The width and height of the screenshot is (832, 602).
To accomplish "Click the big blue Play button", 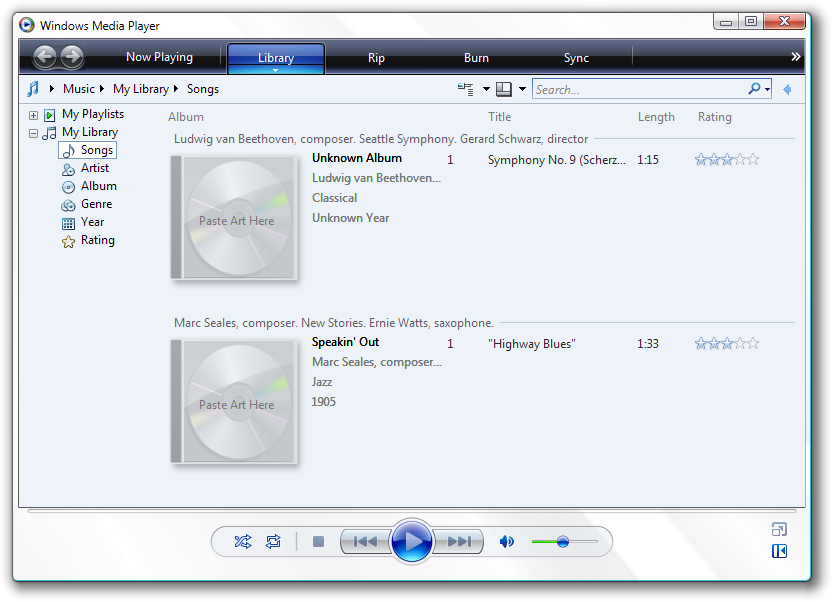I will pyautogui.click(x=412, y=542).
